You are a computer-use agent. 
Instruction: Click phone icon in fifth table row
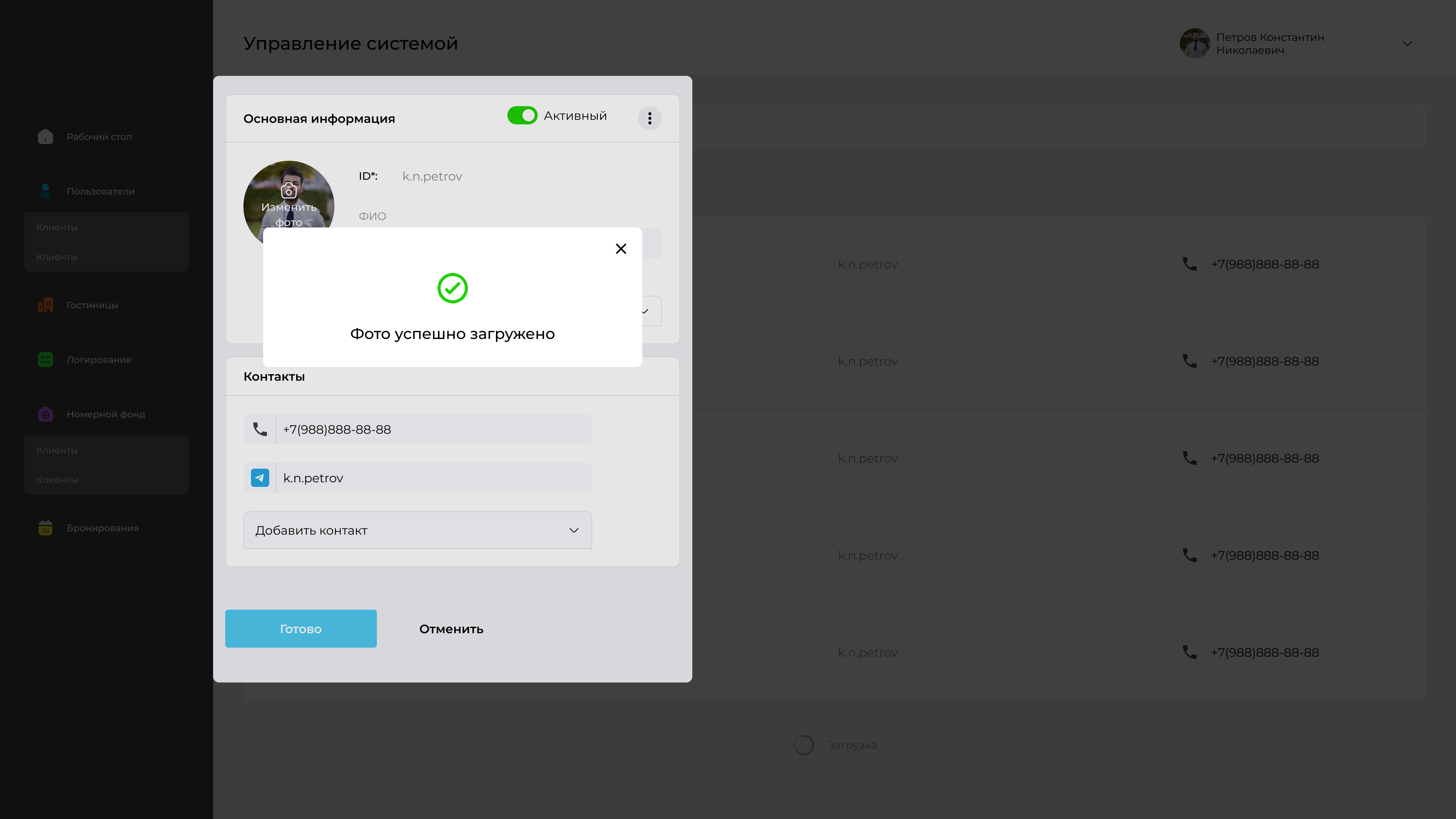(x=1189, y=652)
